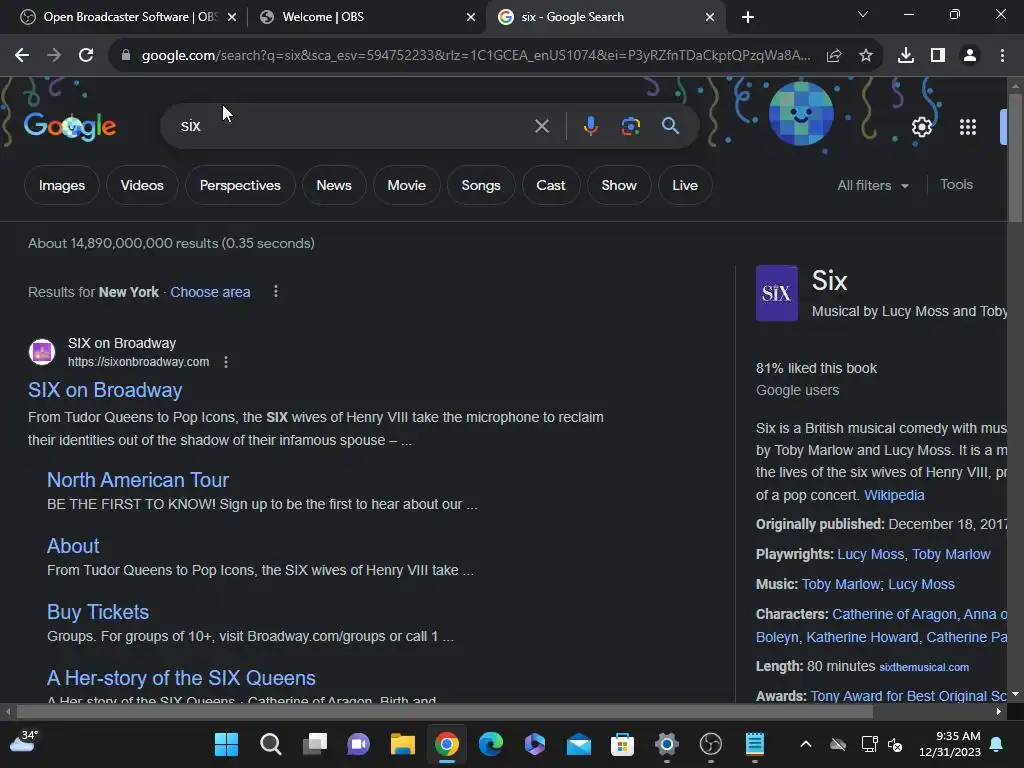
Task: Expand All filters dropdown
Action: (873, 185)
